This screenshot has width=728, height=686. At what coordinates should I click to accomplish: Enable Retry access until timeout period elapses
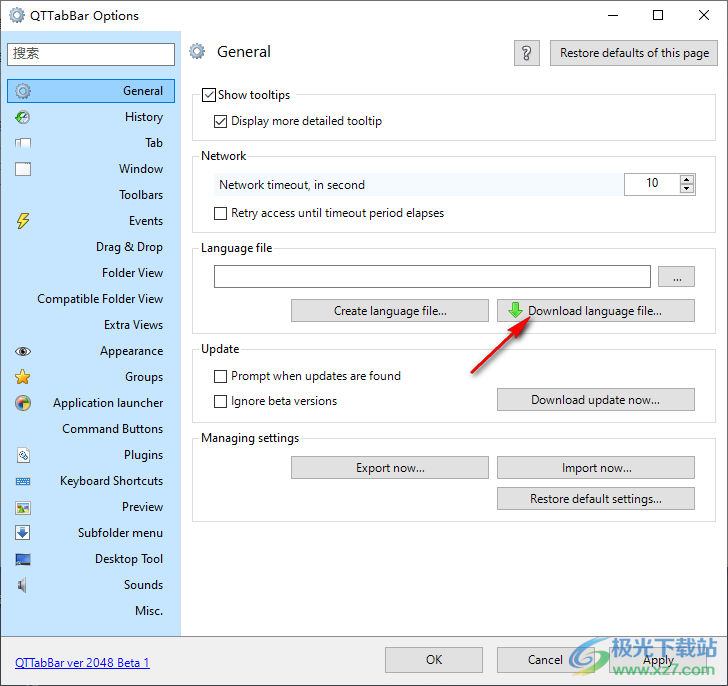click(221, 213)
